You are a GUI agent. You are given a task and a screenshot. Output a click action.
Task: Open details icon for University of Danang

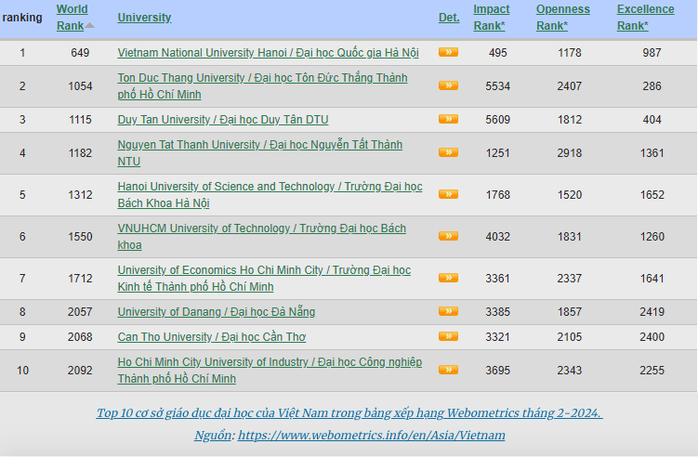[x=448, y=311]
